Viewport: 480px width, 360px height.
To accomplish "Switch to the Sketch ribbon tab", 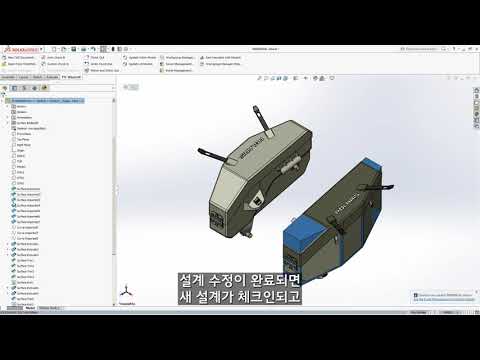I will [37, 77].
